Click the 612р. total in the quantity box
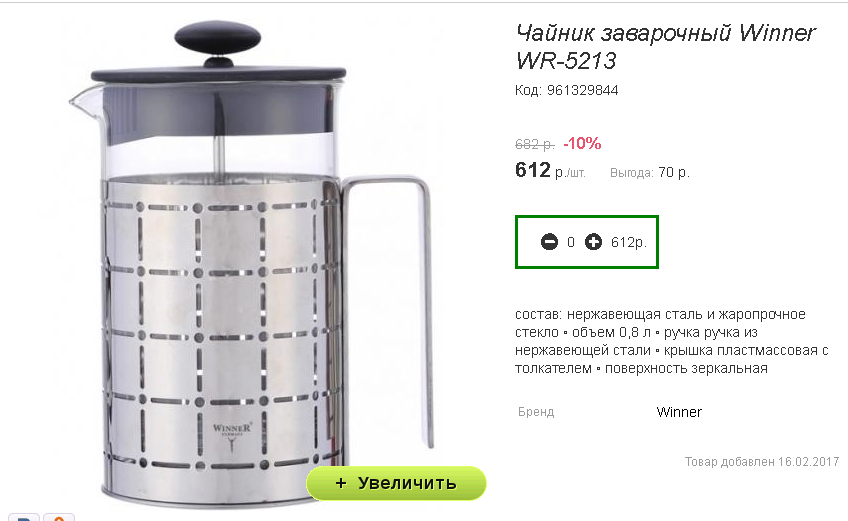Image resolution: width=848 pixels, height=521 pixels. [628, 242]
